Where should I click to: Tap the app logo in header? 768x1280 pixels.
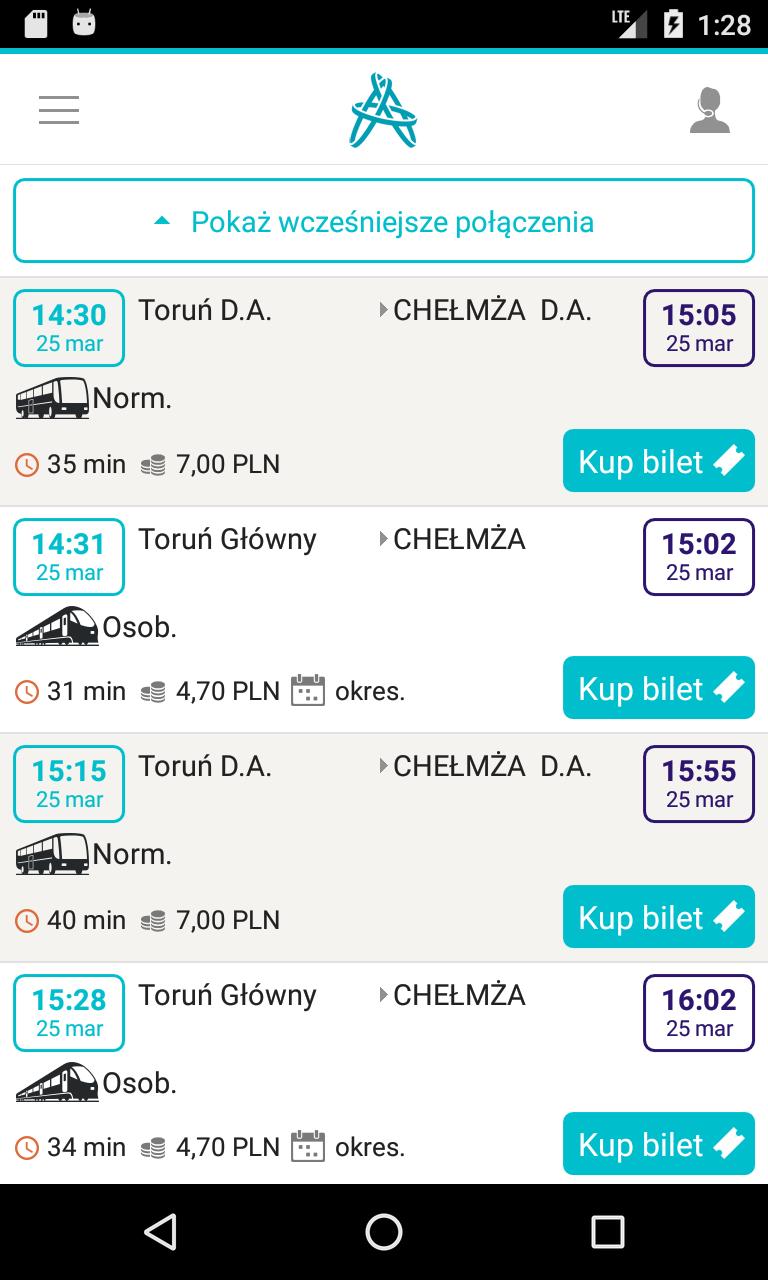click(383, 110)
